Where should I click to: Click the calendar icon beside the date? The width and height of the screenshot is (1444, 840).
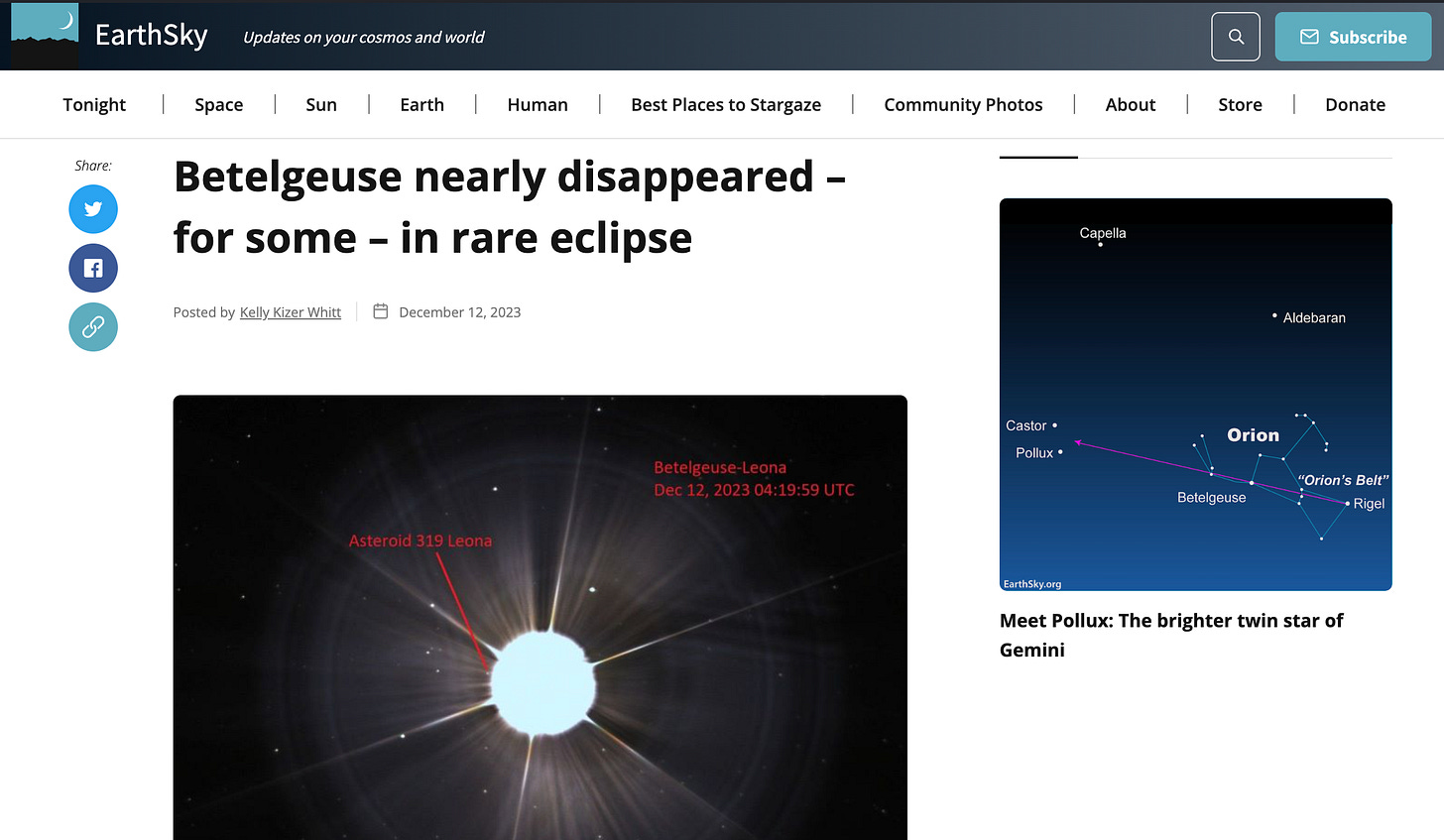[x=380, y=311]
